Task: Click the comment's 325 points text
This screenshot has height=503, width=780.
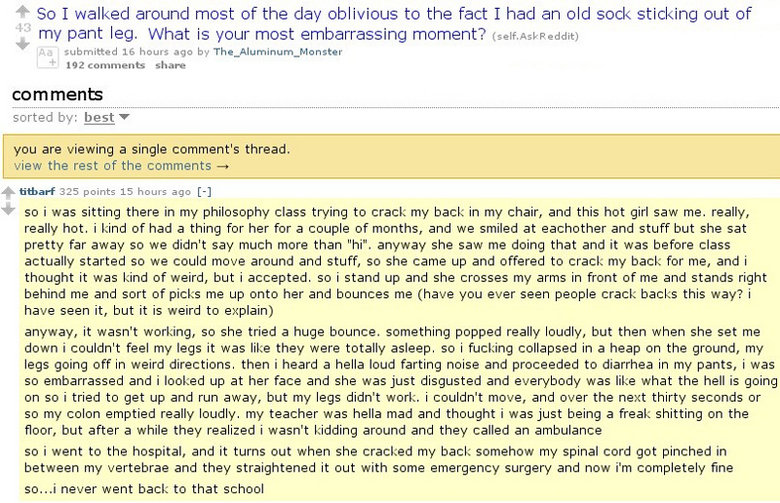Action: coord(88,192)
